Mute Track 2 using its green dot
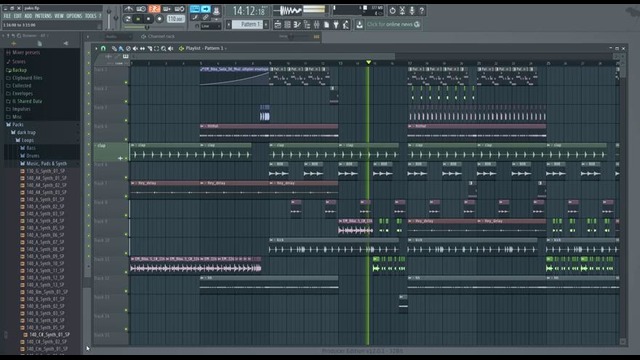Viewport: 640px width, 360px height. (126, 102)
